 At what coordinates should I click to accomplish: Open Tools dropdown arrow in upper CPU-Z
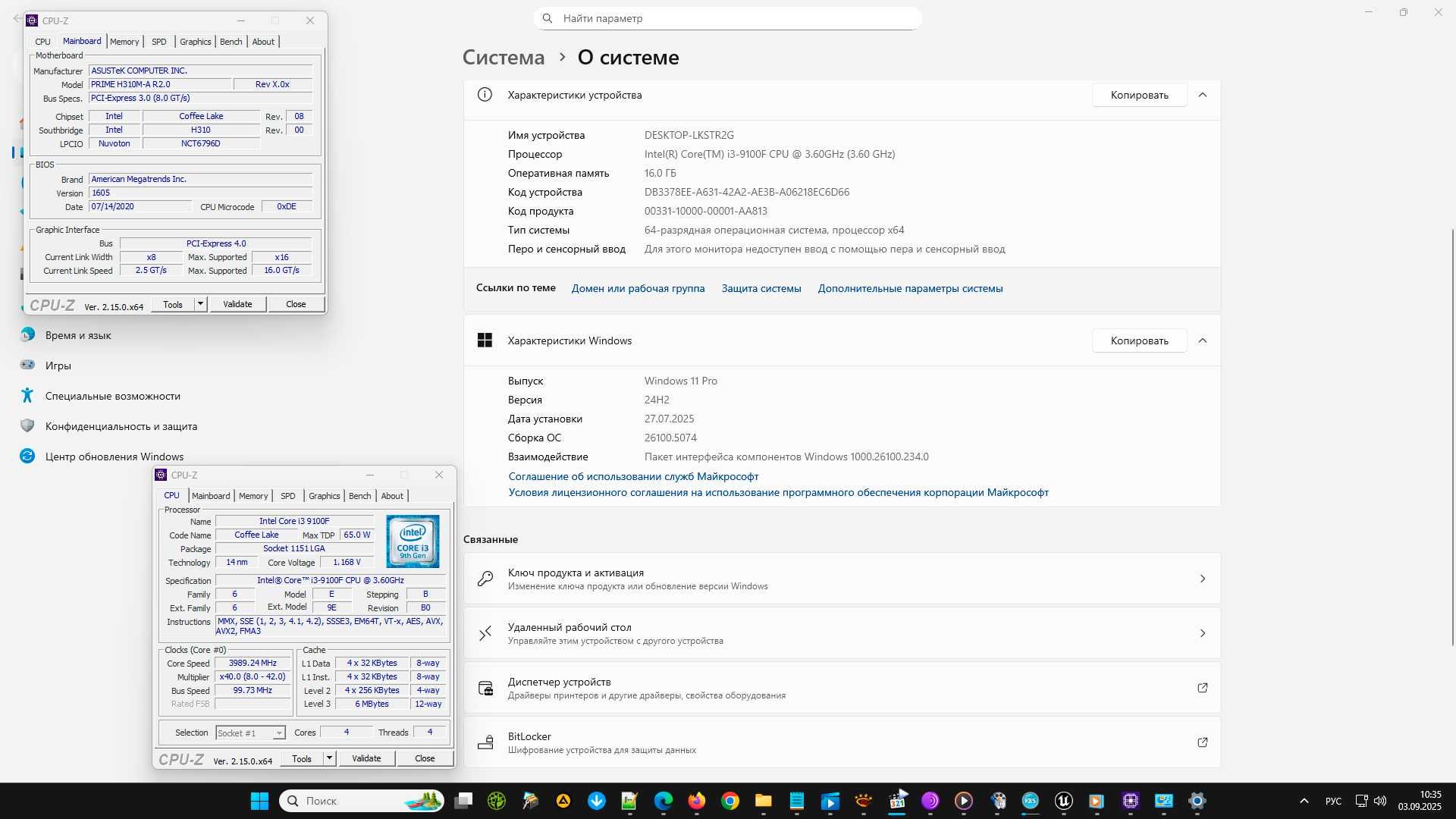pyautogui.click(x=200, y=304)
